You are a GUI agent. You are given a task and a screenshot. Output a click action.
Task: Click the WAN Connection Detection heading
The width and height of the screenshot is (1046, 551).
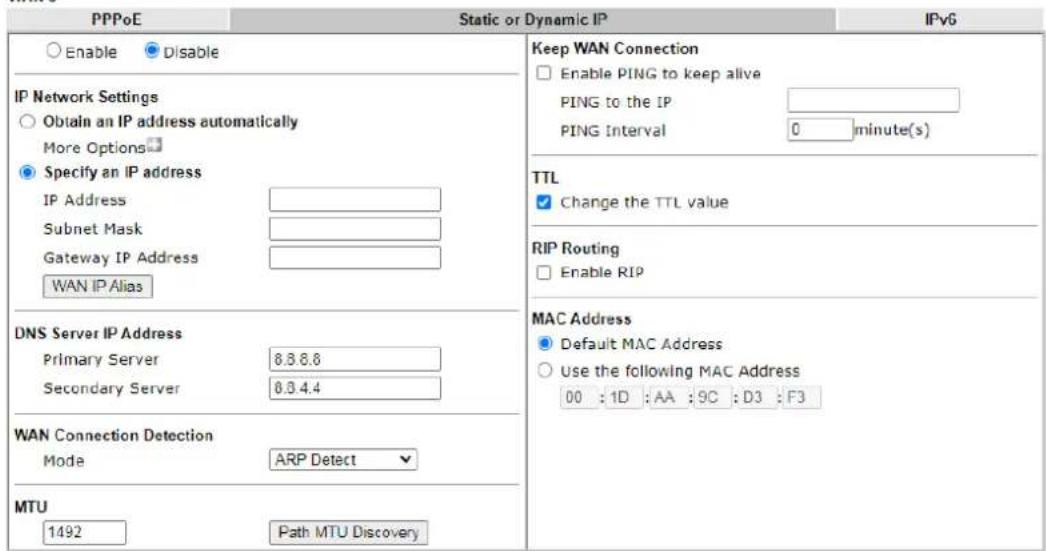113,435
